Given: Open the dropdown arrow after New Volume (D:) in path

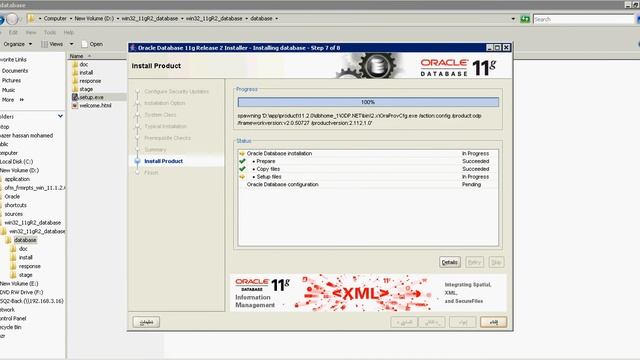Looking at the screenshot, I should point(118,19).
